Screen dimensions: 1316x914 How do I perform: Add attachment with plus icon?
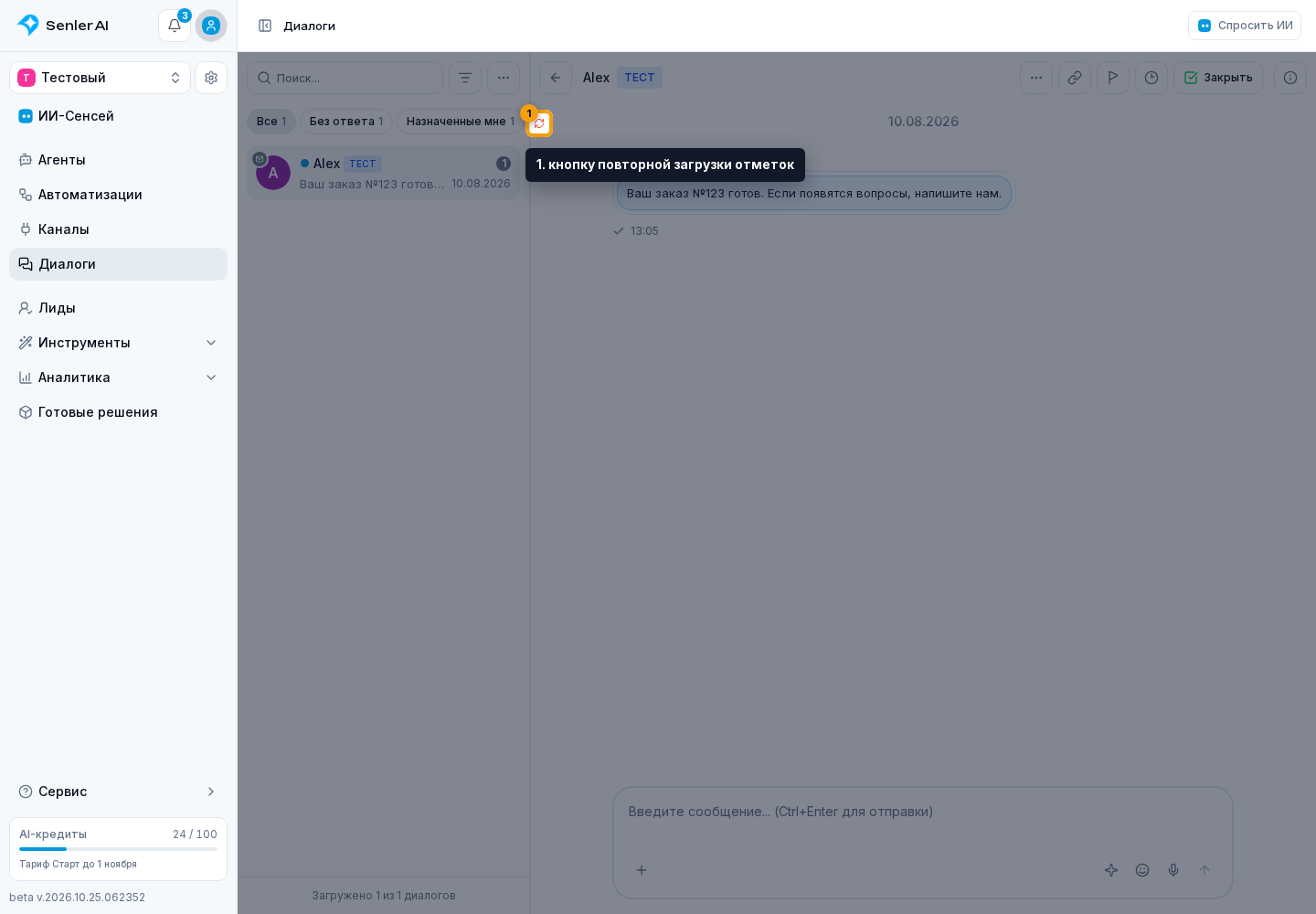point(642,870)
